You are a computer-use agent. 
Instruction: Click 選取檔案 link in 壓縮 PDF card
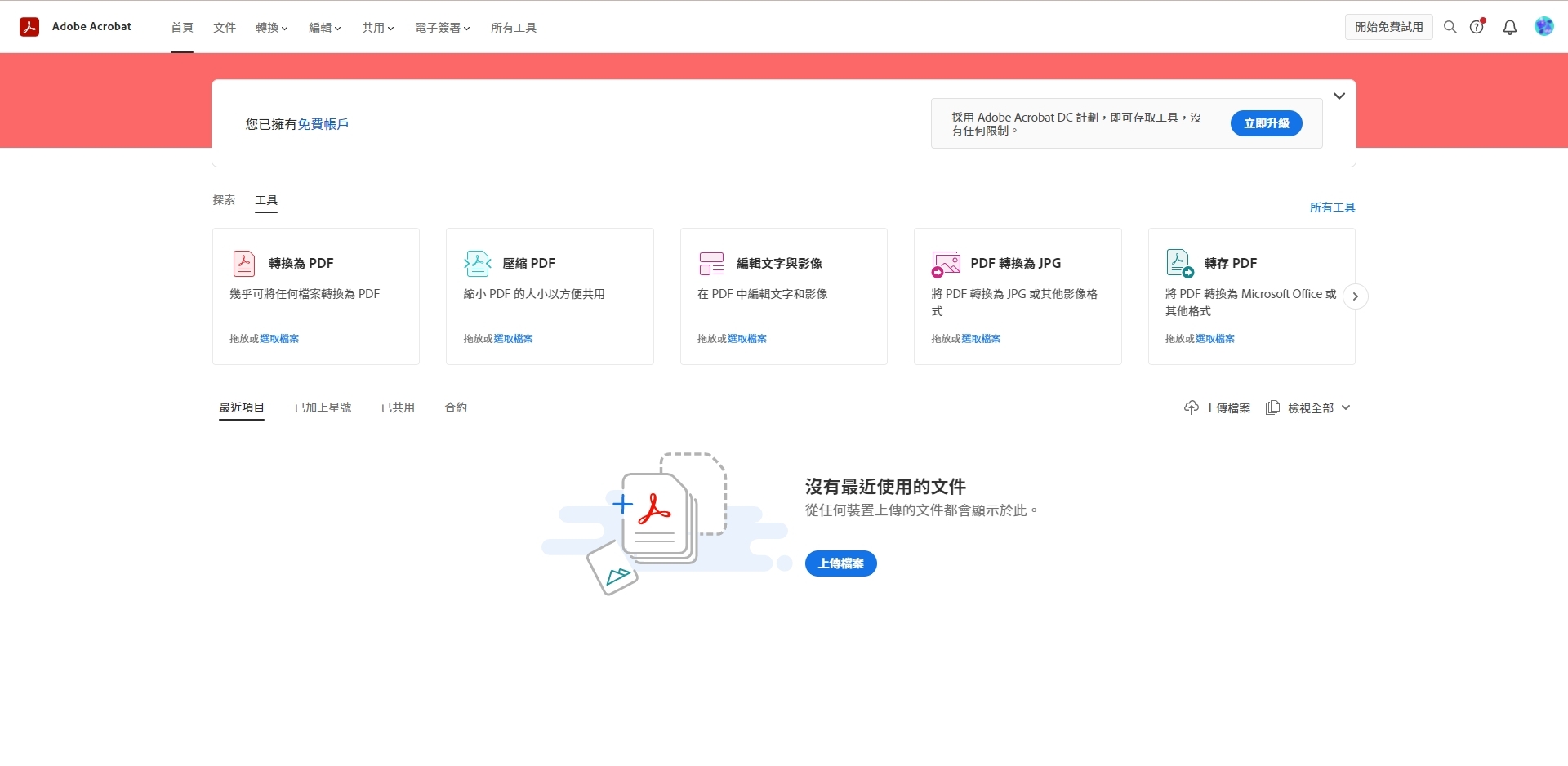tap(513, 338)
